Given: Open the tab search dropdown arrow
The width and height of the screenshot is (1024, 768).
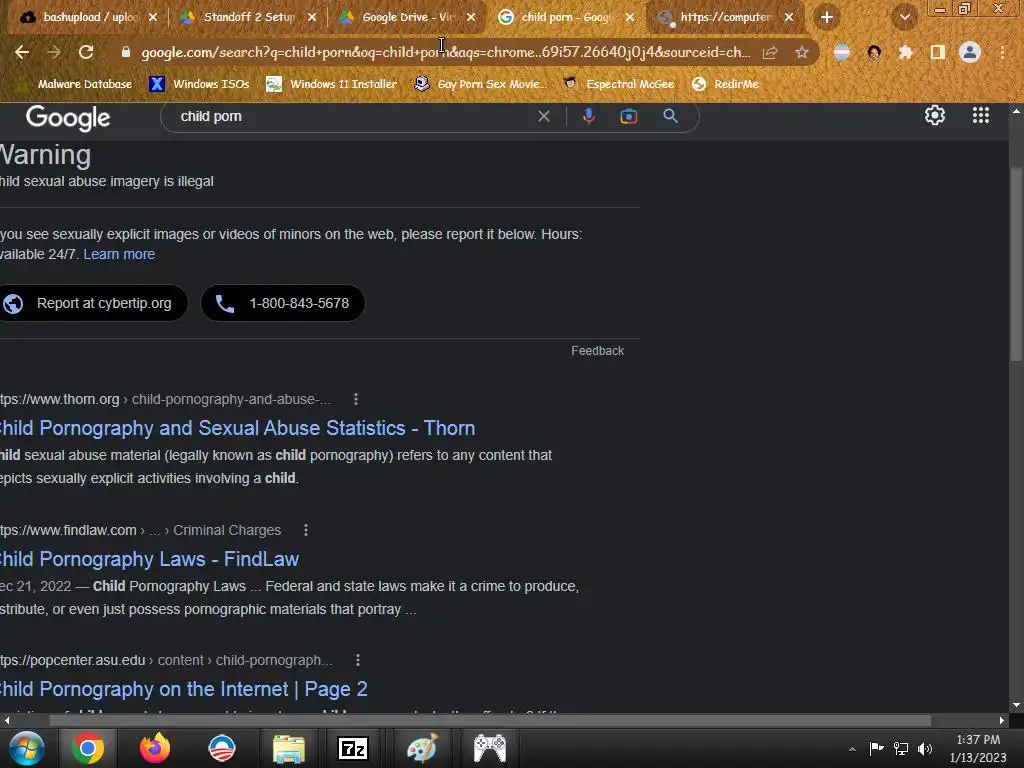Looking at the screenshot, I should pyautogui.click(x=904, y=17).
